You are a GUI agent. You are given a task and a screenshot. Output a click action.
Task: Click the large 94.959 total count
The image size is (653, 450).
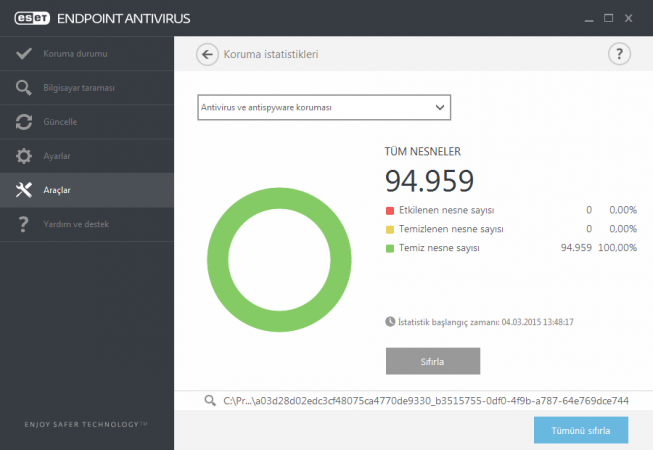point(429,181)
